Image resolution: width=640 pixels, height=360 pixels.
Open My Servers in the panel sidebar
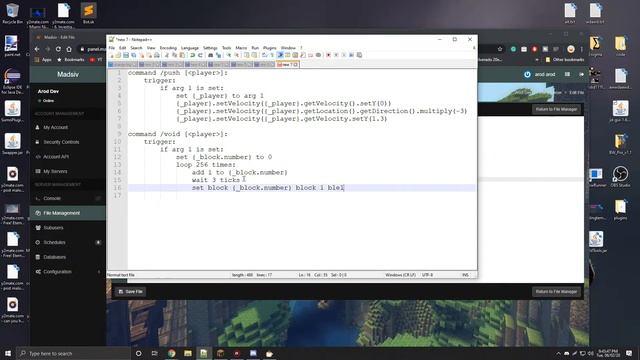tap(55, 171)
